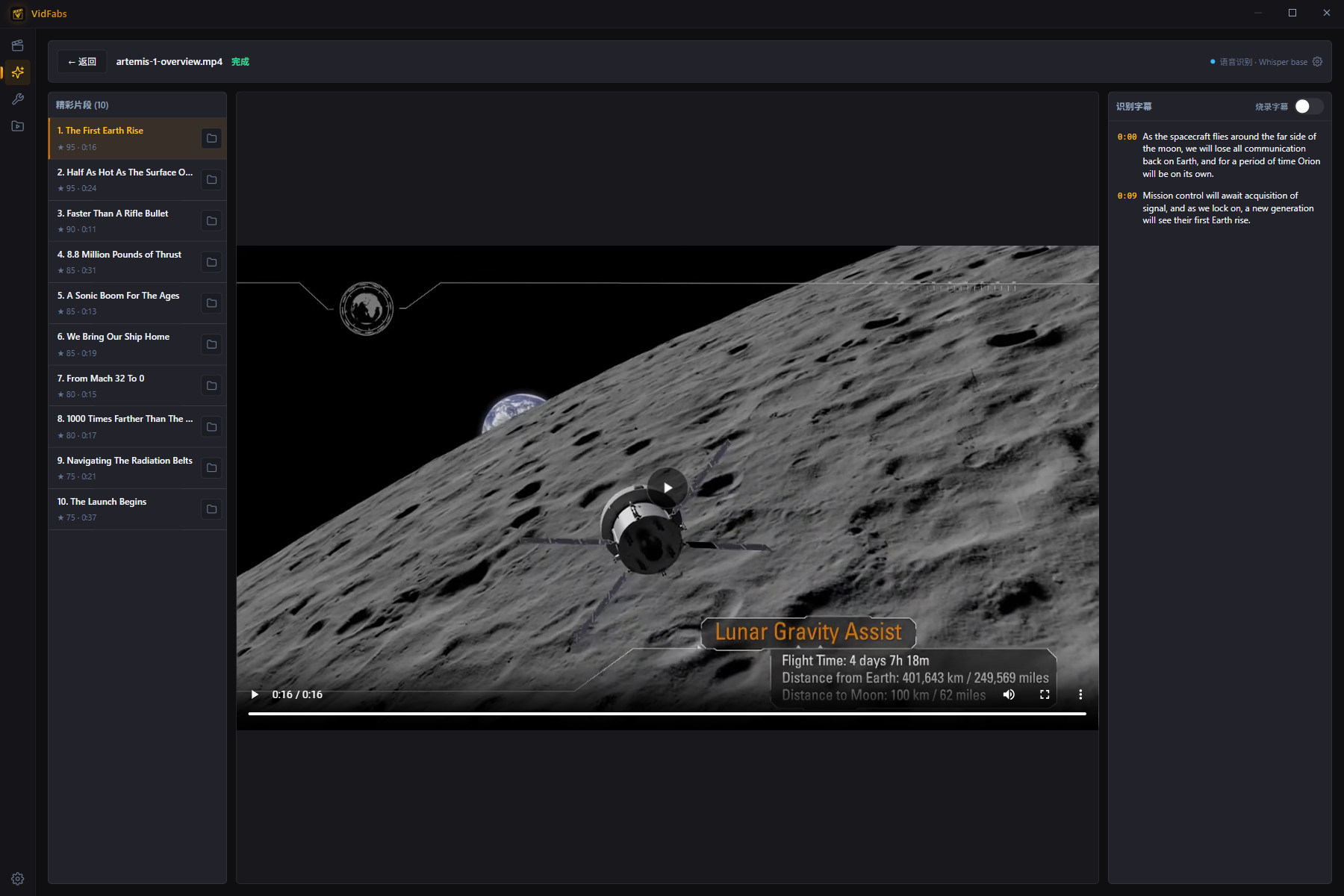Jump to subtitle timestamp 0:09
This screenshot has height=896, width=1344.
[x=1127, y=196]
